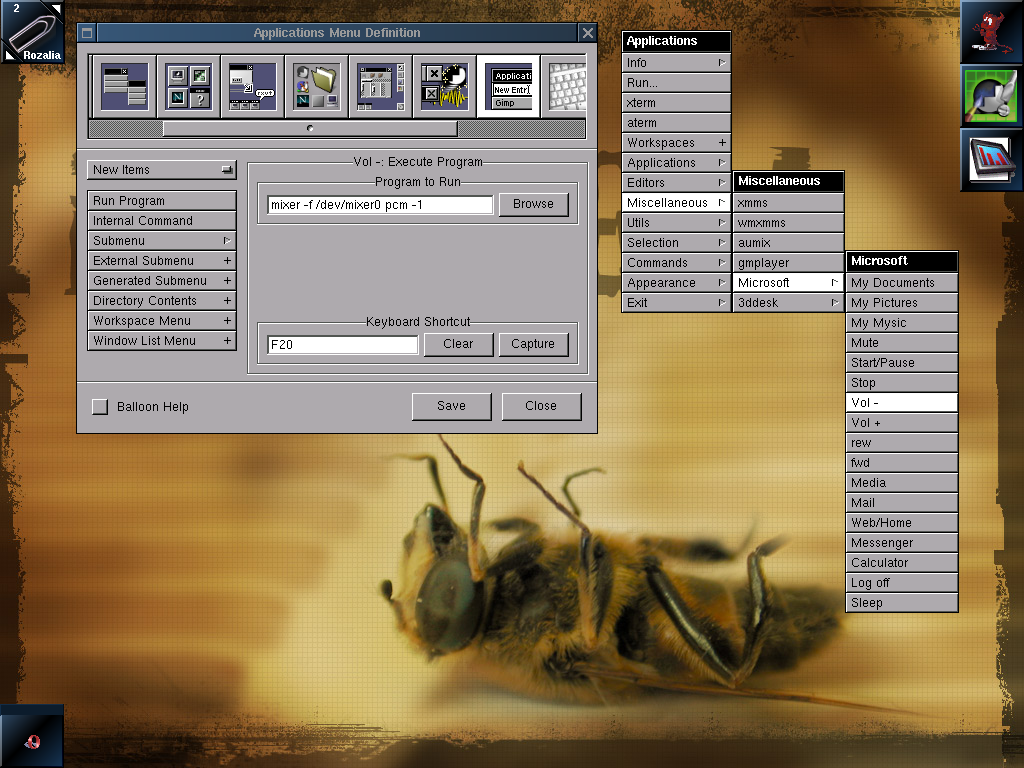Click the paperclip Rozalia workspace clip icon
Screen dimensions: 1024x768
32,32
